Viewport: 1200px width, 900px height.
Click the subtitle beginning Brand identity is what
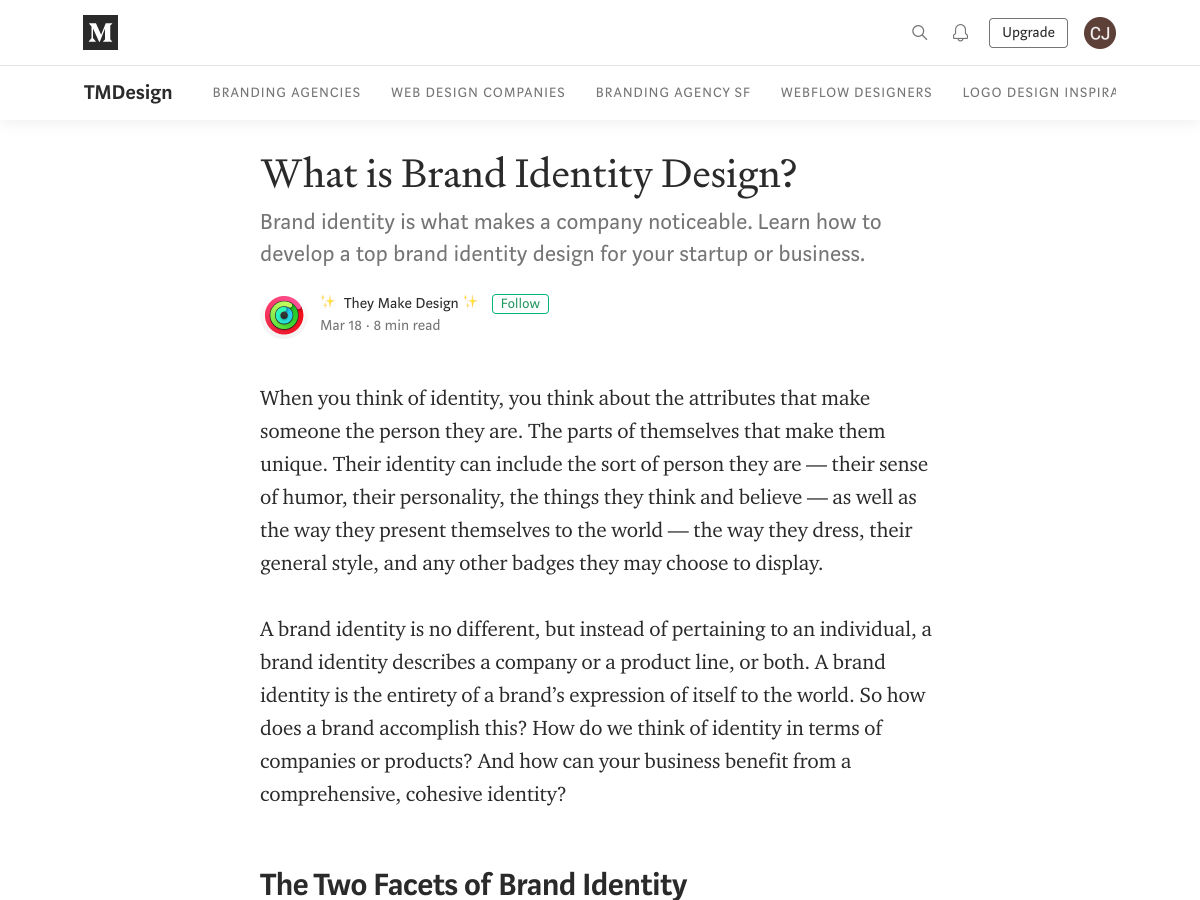[570, 238]
